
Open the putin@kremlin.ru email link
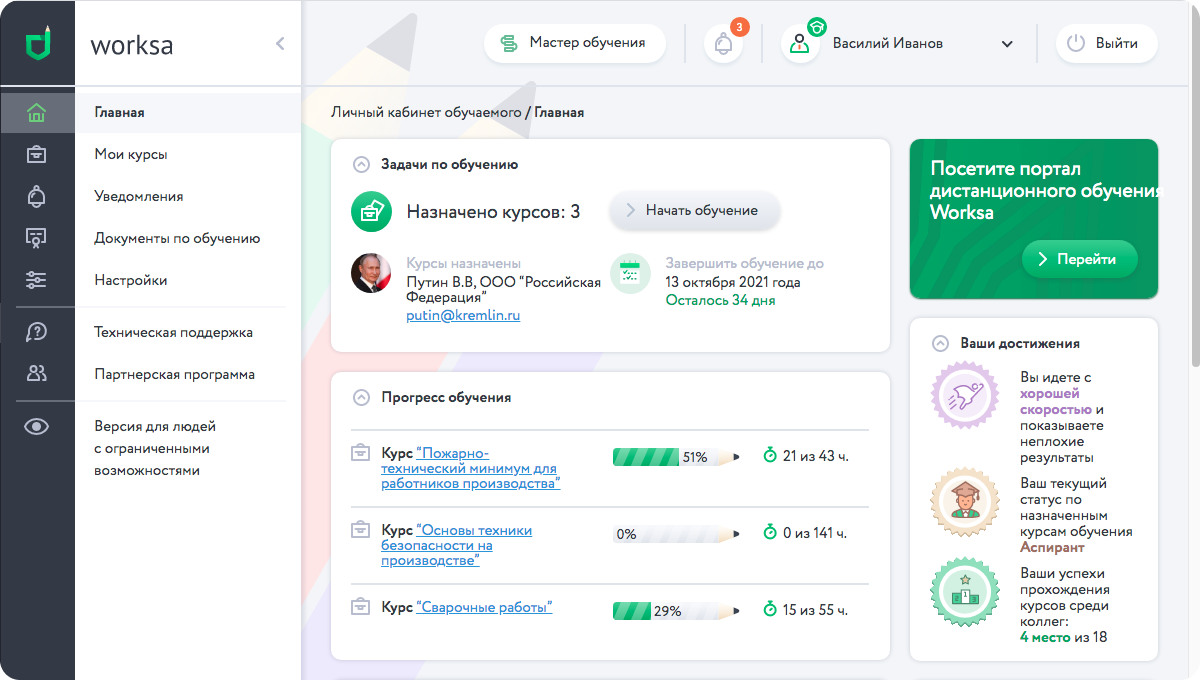463,315
